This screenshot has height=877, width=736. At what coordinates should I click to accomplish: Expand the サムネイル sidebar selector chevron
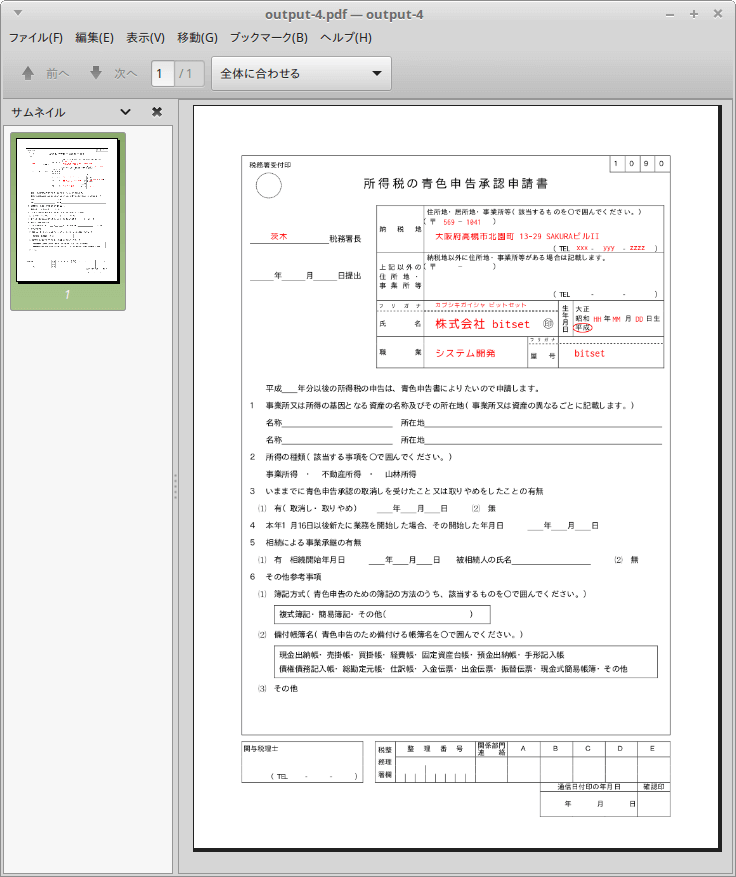pos(125,112)
